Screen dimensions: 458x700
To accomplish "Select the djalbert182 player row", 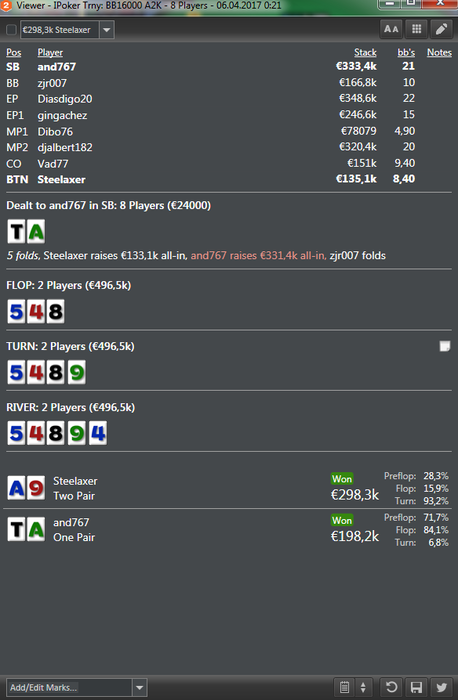I will coord(229,147).
